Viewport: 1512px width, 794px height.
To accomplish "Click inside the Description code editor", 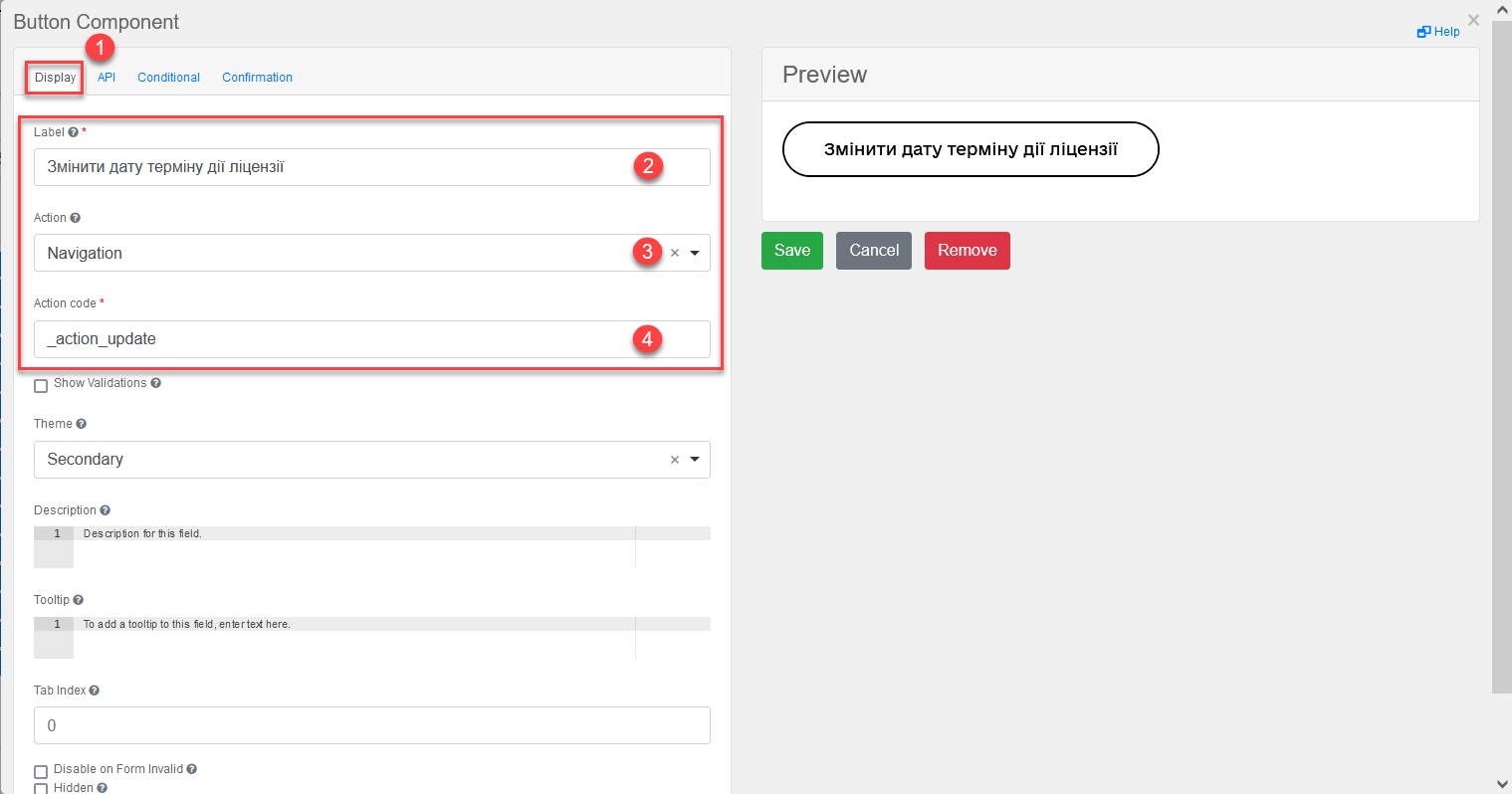I will coord(372,547).
